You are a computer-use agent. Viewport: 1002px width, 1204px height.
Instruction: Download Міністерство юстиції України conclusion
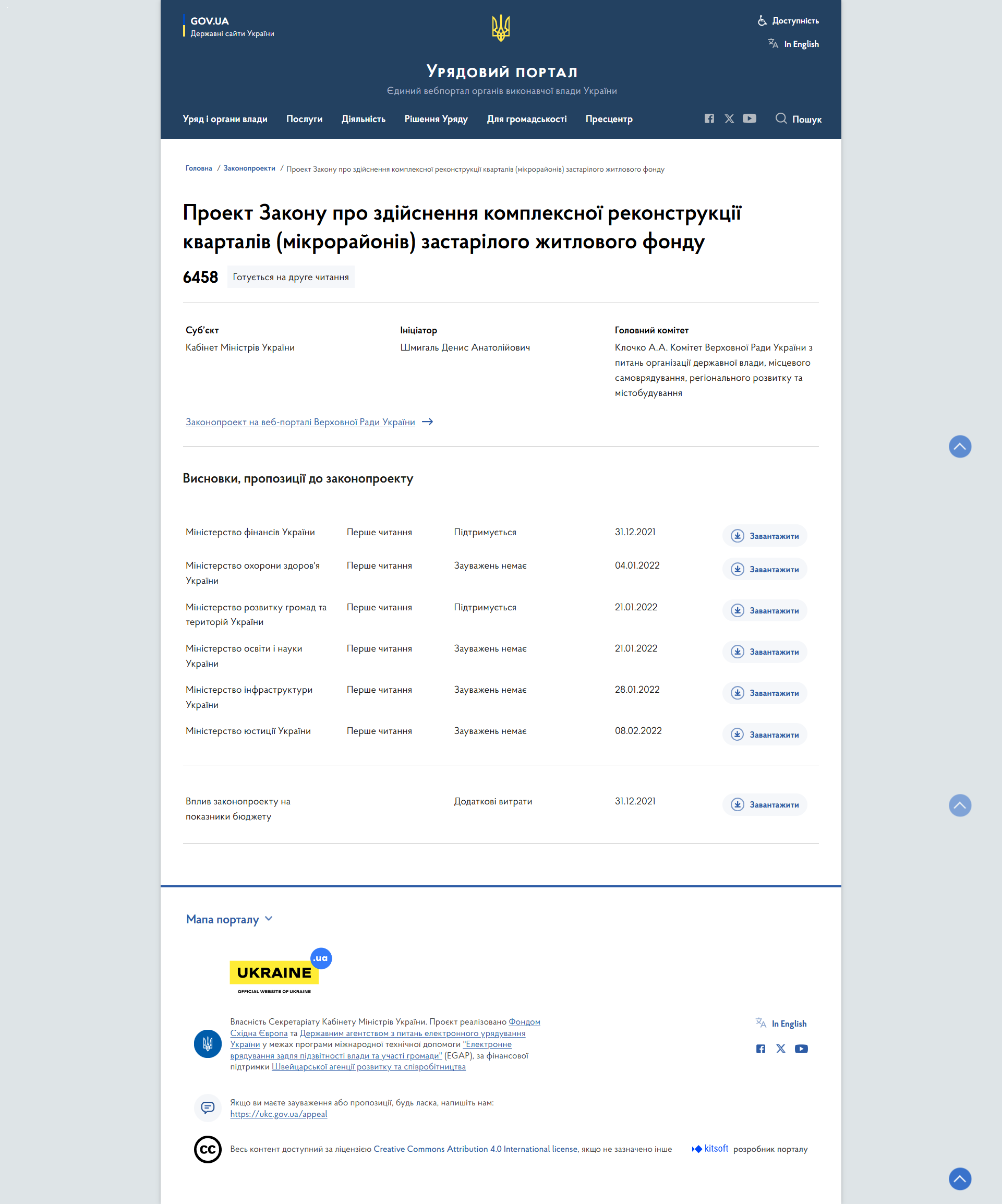[765, 735]
